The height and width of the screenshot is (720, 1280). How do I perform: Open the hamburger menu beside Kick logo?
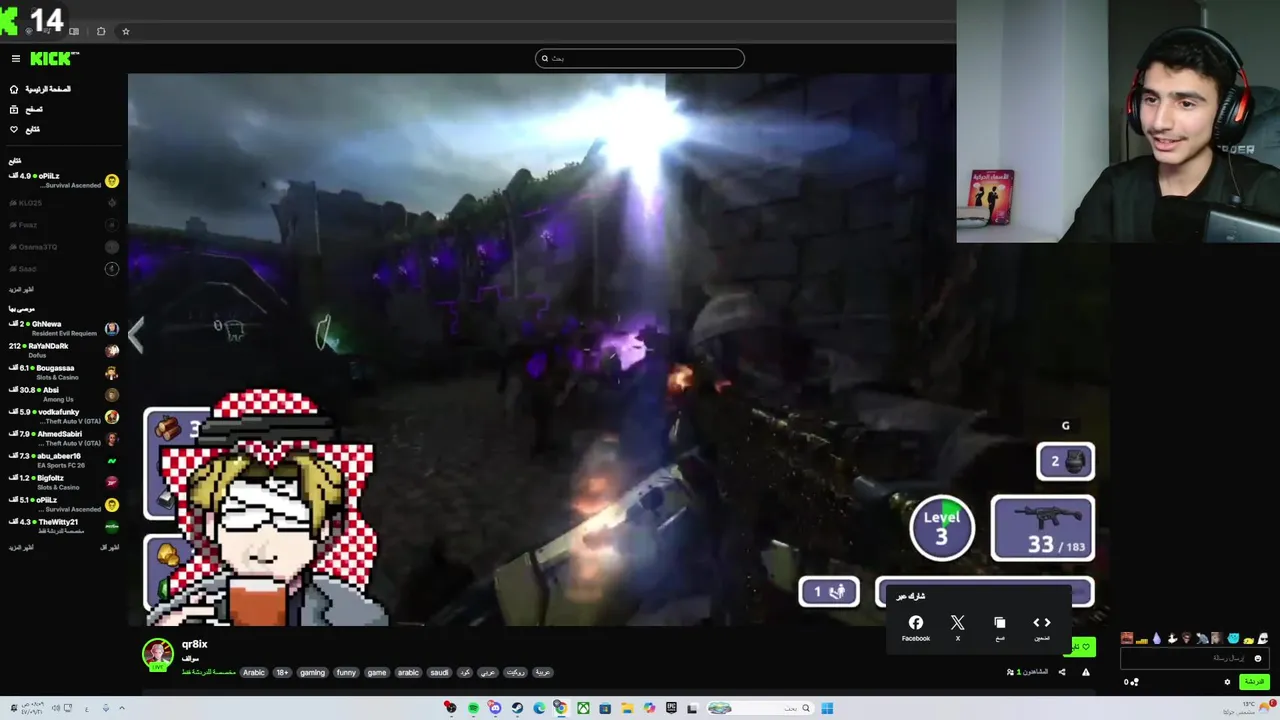[x=15, y=59]
